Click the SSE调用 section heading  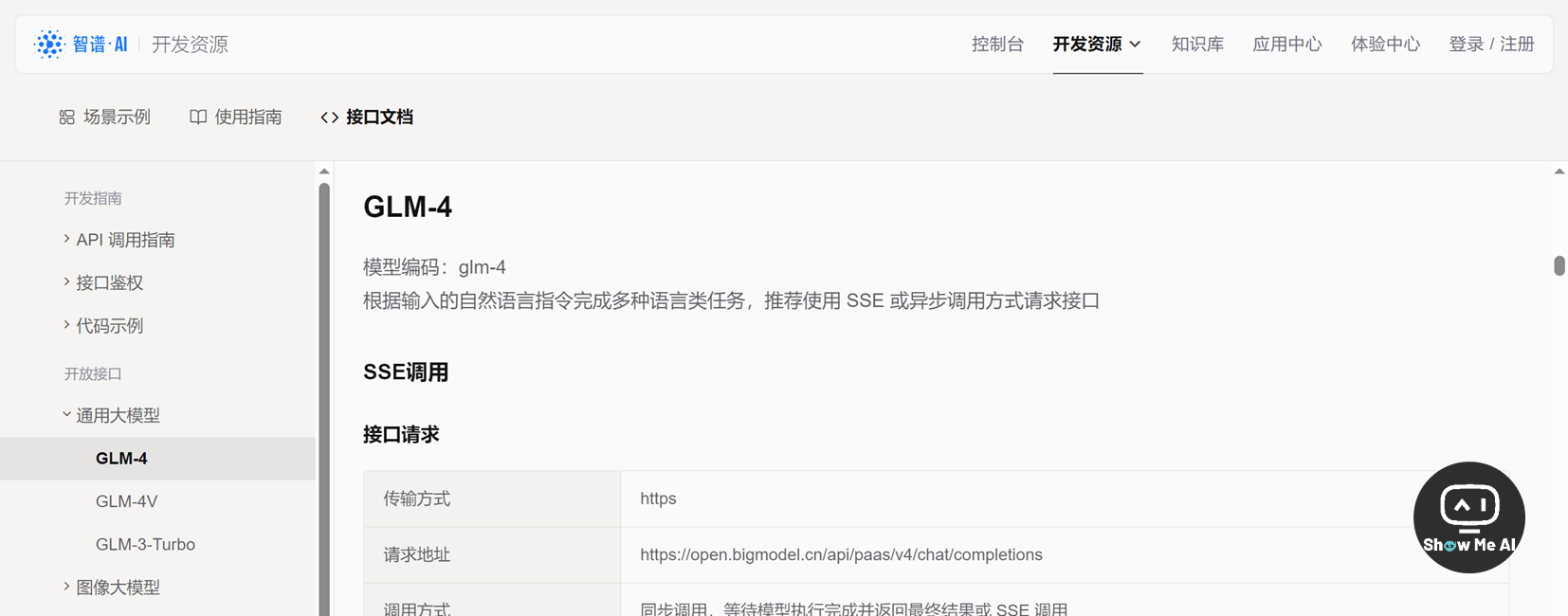click(406, 372)
